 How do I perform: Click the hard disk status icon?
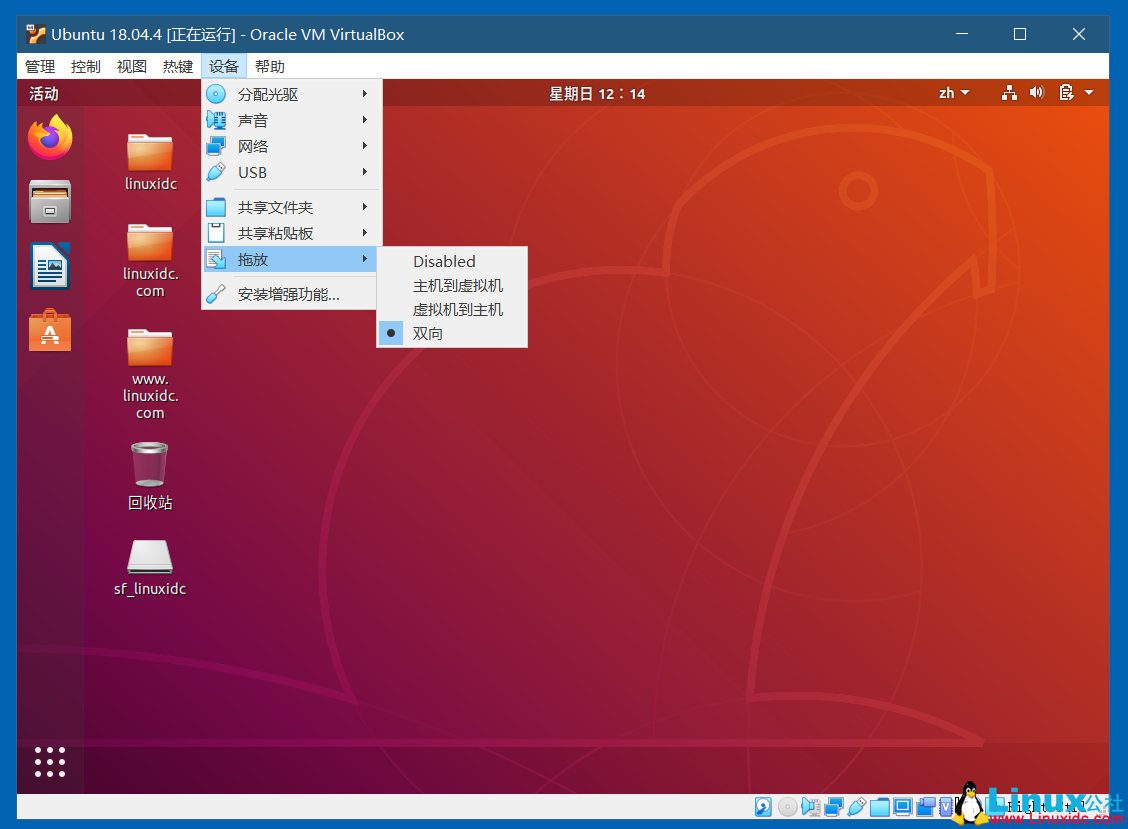[762, 806]
